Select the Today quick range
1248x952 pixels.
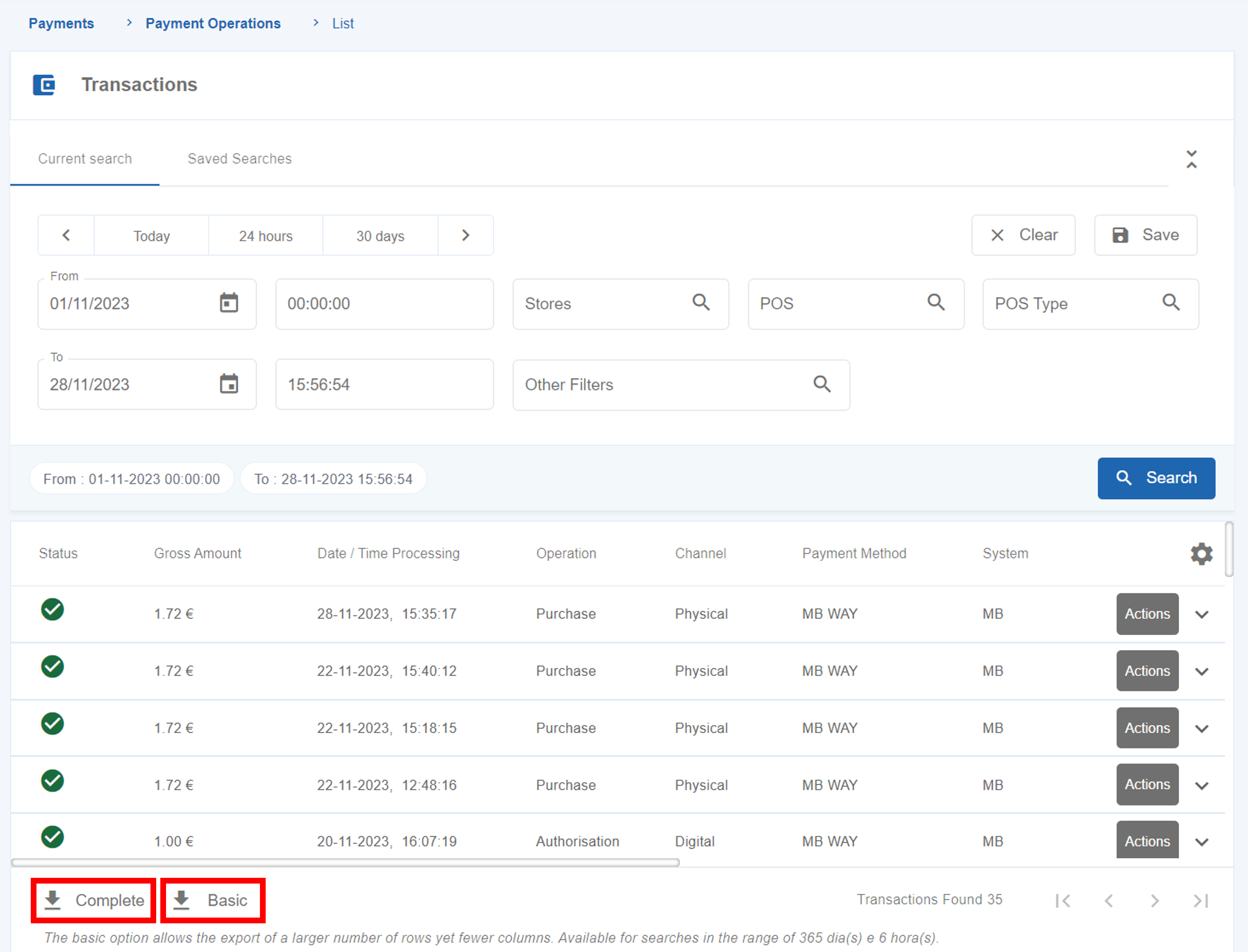coord(151,236)
